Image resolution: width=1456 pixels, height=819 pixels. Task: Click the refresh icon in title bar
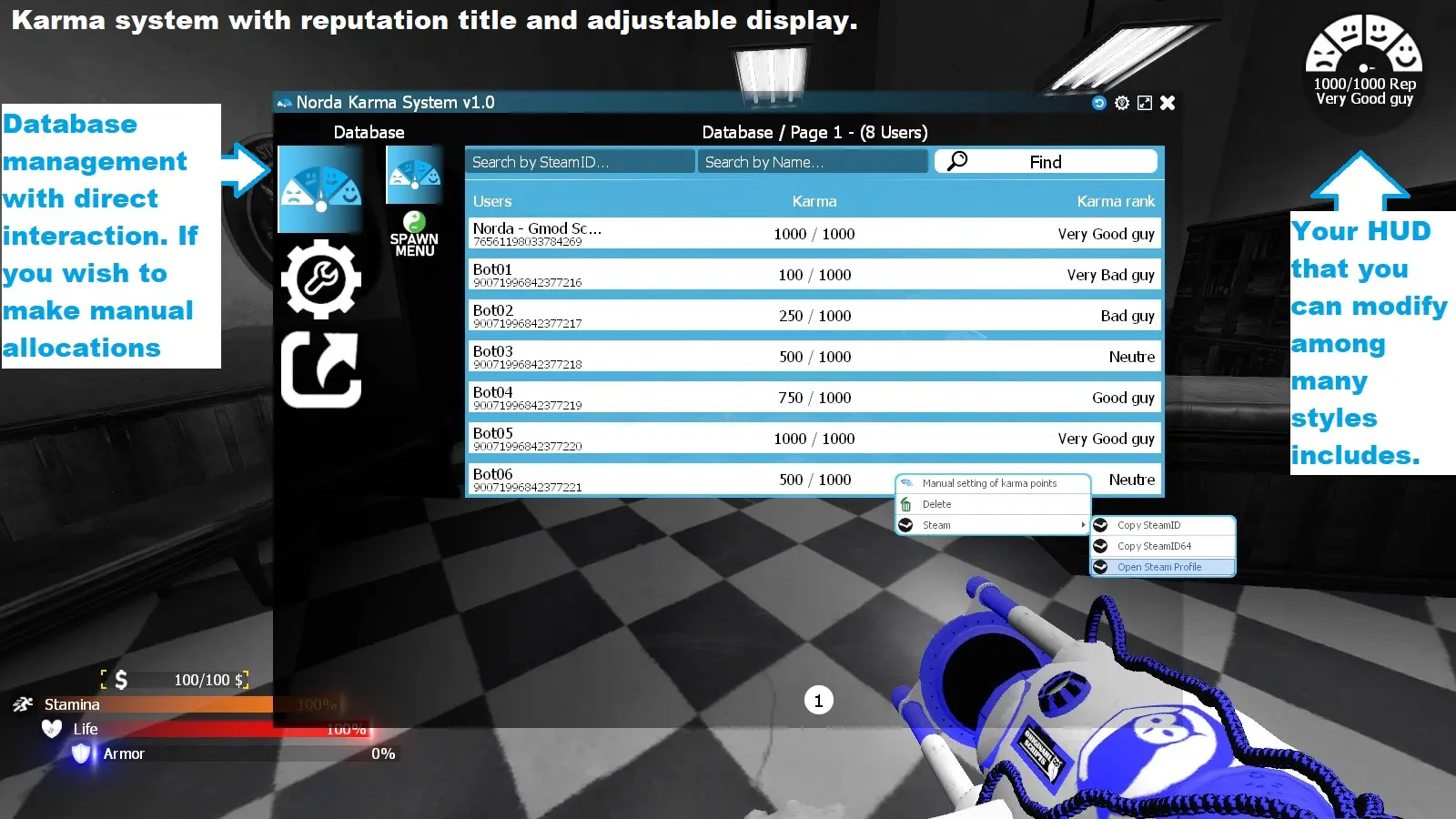click(1099, 103)
